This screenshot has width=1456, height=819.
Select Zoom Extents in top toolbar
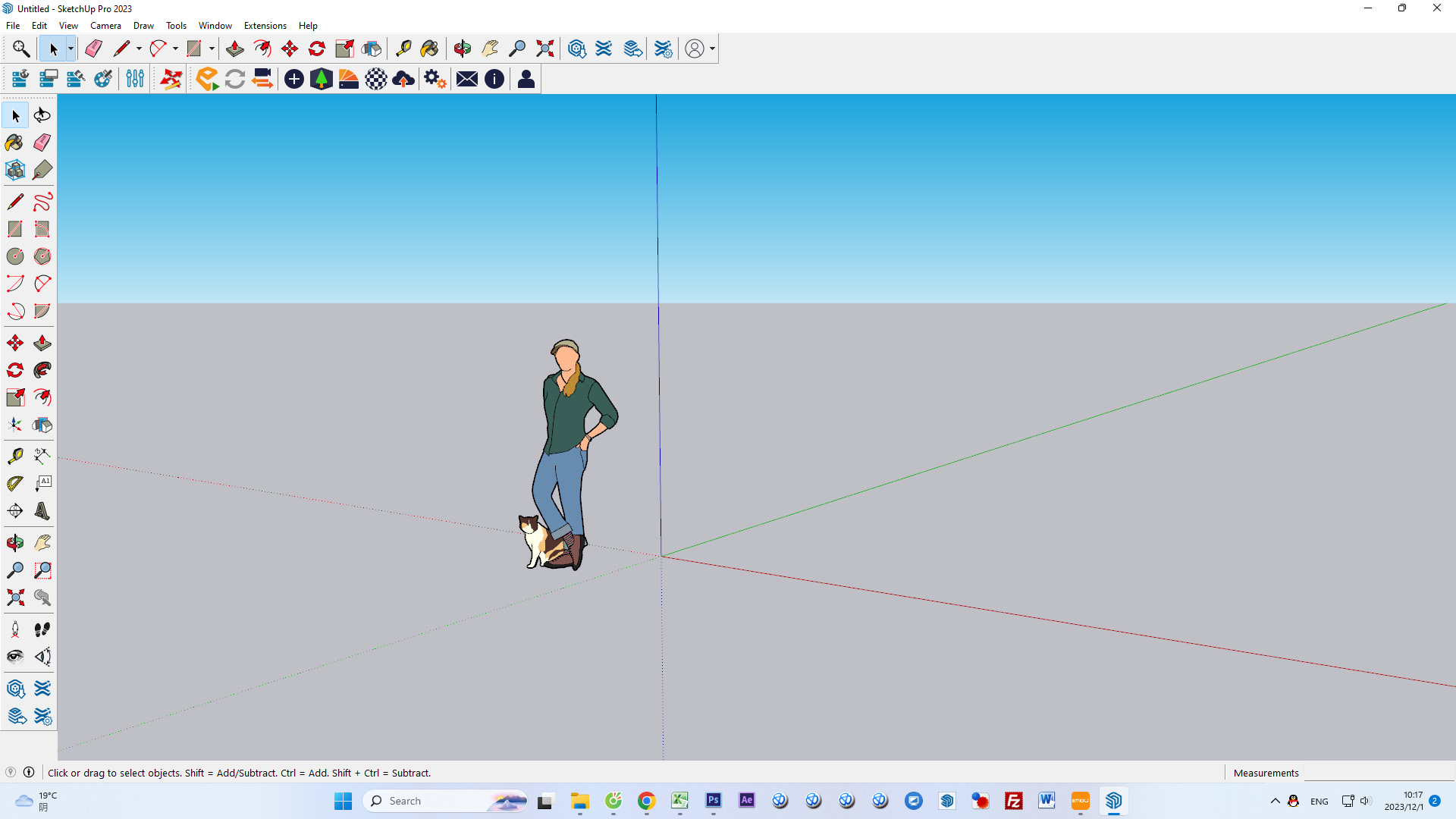click(x=544, y=49)
